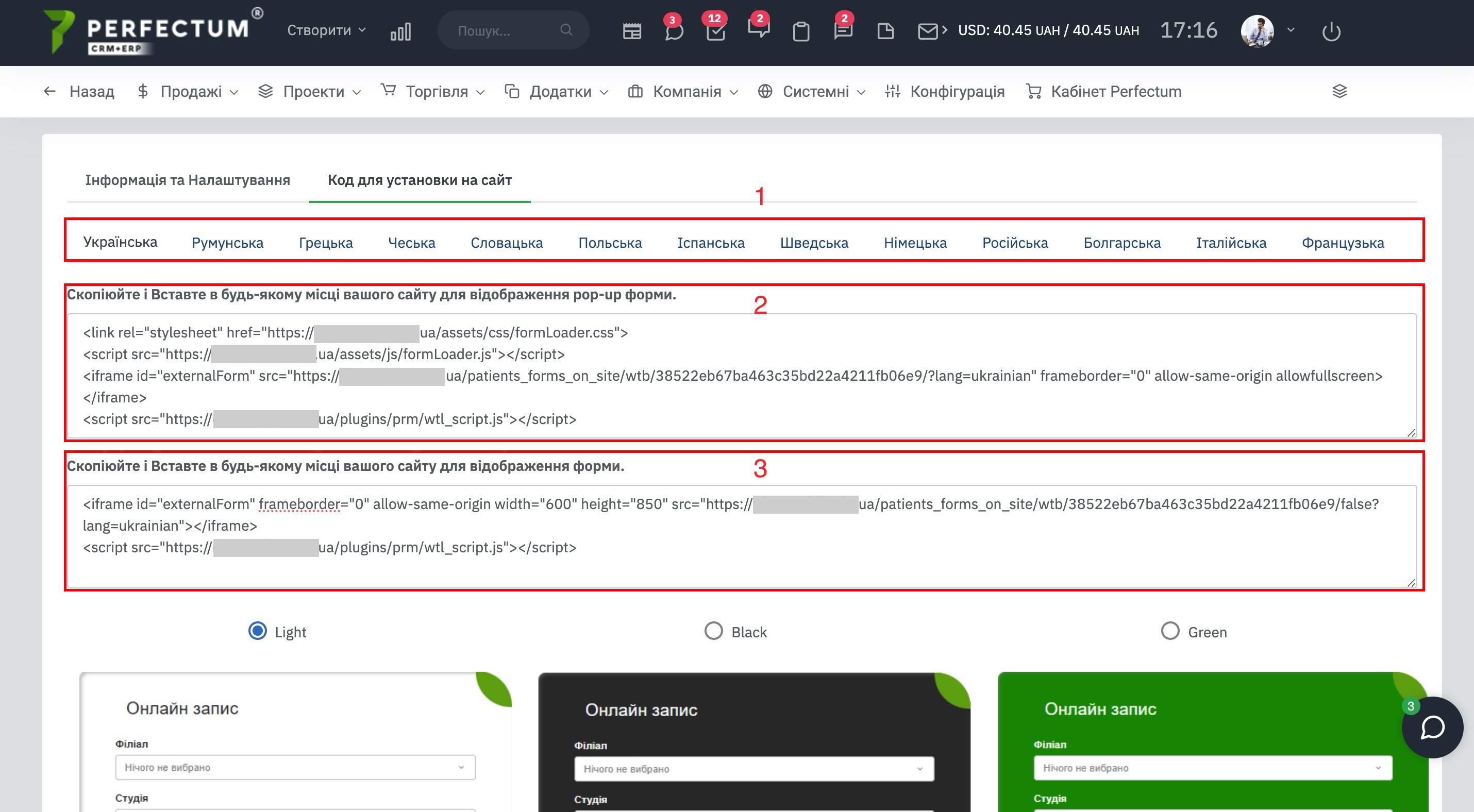Open the blank document icon in top bar
This screenshot has height=812, width=1474.
pyautogui.click(x=885, y=31)
